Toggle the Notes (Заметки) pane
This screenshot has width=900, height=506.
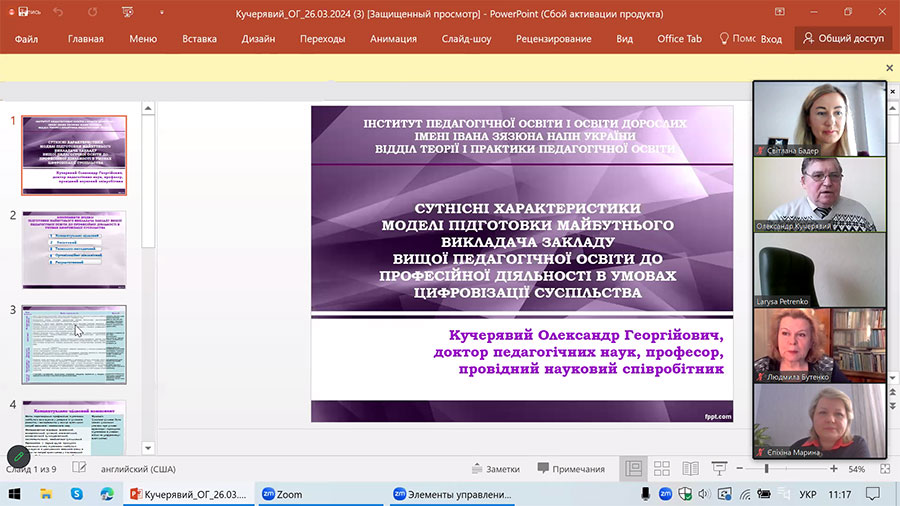495,468
